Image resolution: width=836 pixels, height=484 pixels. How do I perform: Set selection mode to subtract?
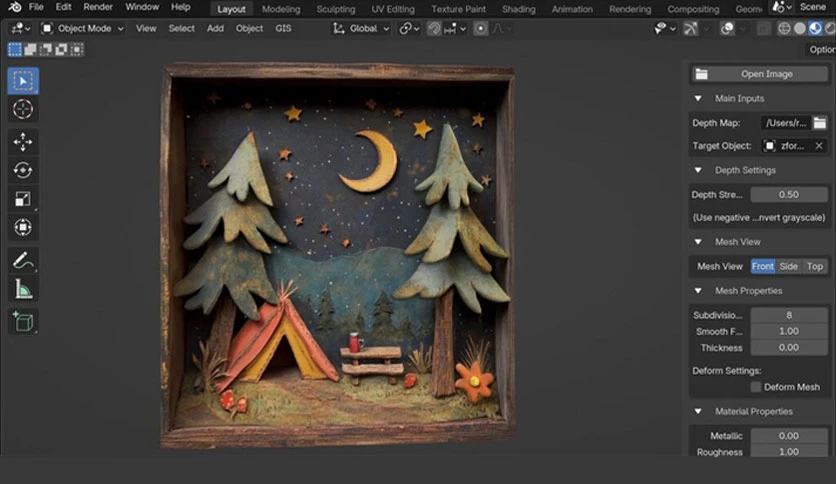(46, 50)
